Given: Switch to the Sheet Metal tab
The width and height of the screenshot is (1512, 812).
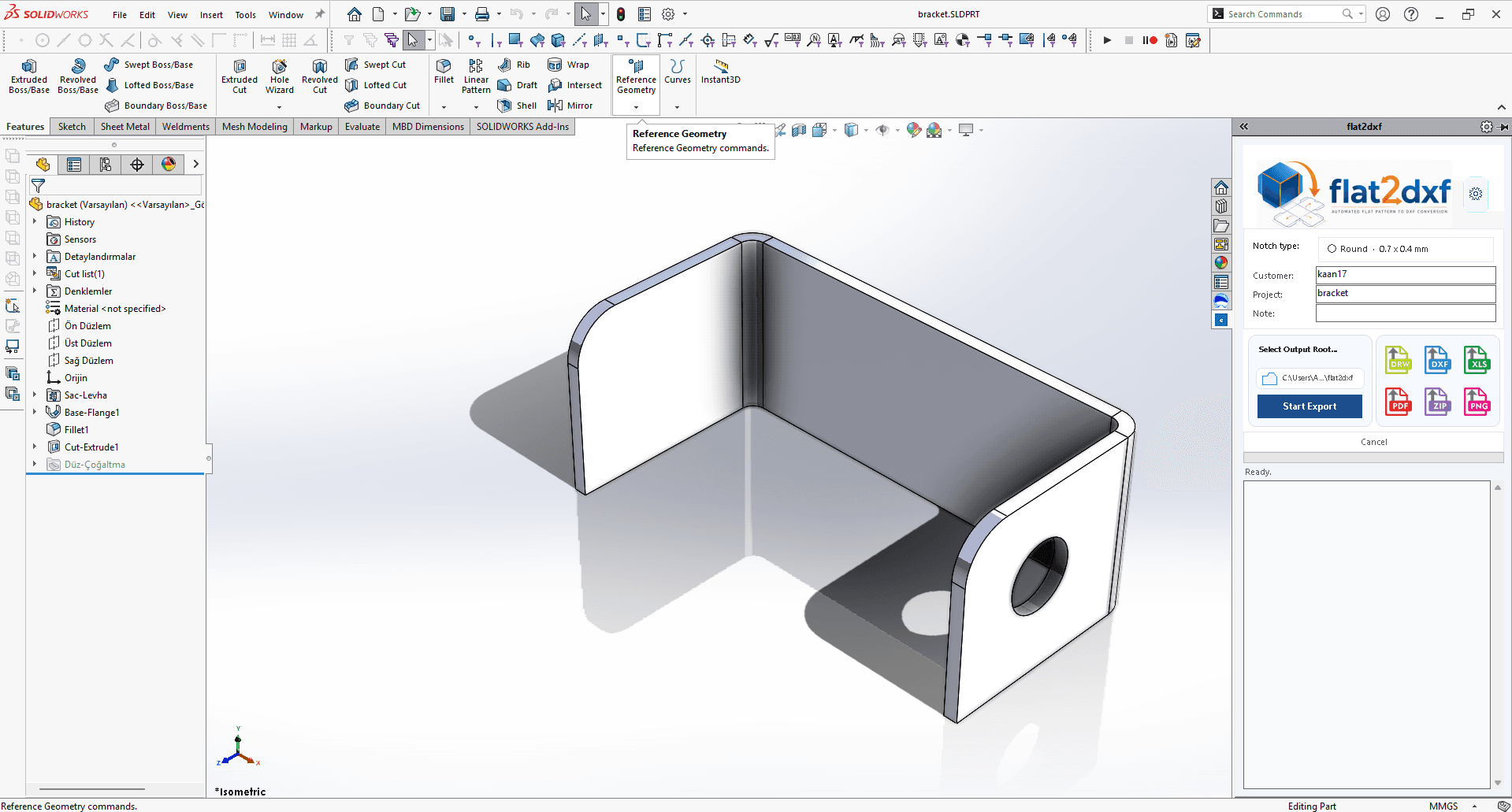Looking at the screenshot, I should 124,127.
